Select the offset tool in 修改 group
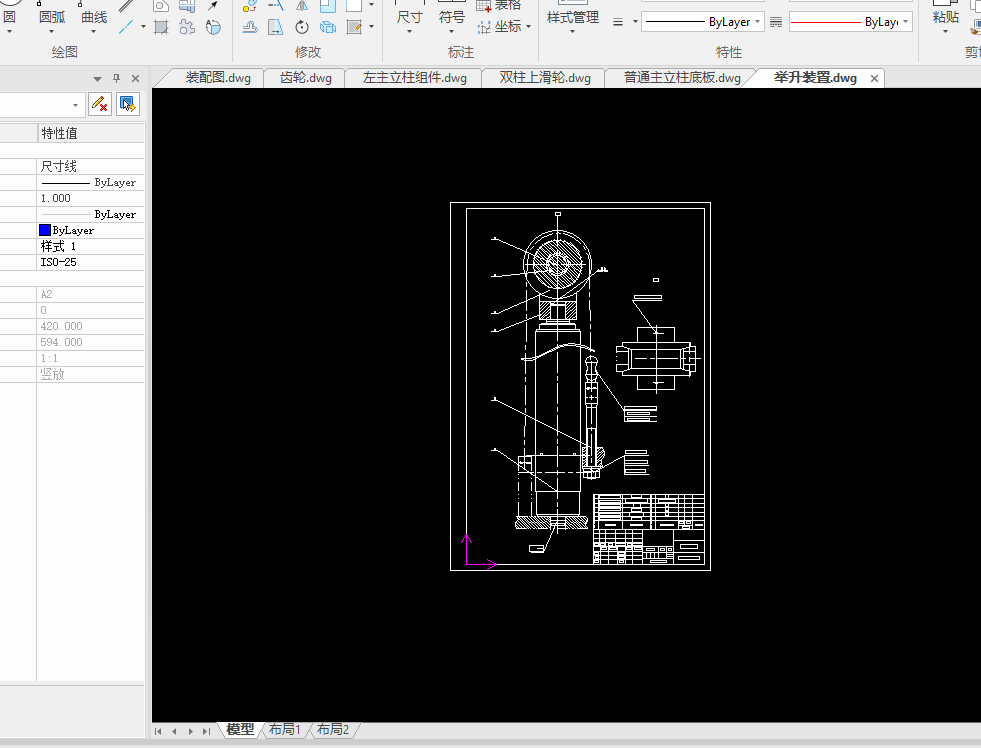Image resolution: width=981 pixels, height=748 pixels. point(250,27)
